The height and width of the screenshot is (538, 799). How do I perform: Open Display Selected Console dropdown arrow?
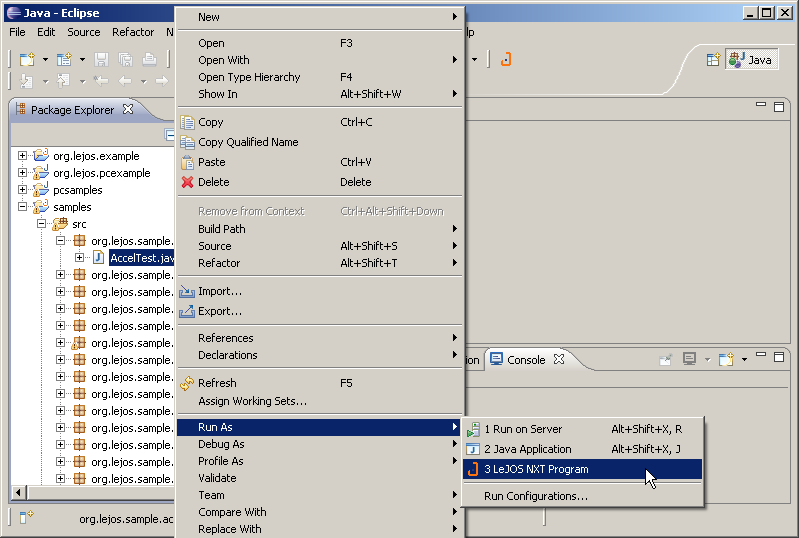(707, 360)
